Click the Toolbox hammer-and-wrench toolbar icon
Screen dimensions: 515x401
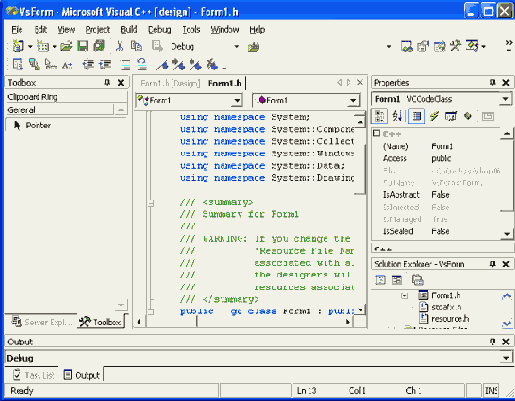455,46
